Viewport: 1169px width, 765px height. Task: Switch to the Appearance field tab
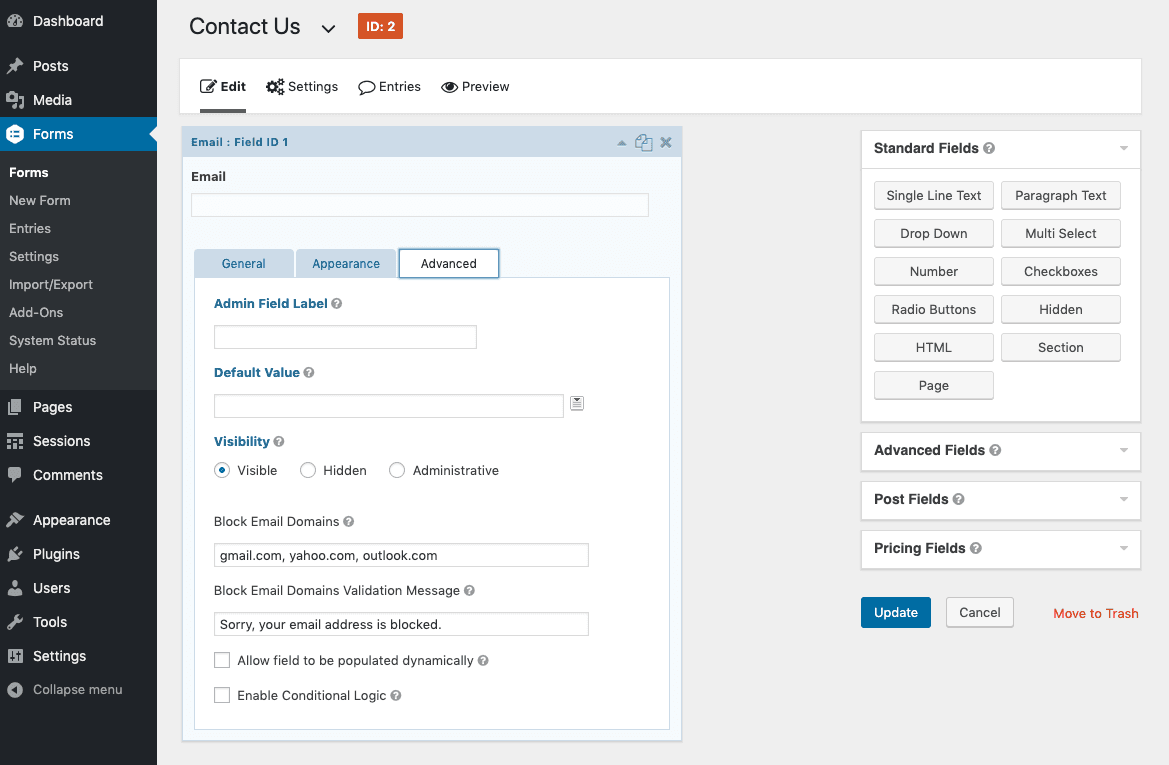point(346,264)
